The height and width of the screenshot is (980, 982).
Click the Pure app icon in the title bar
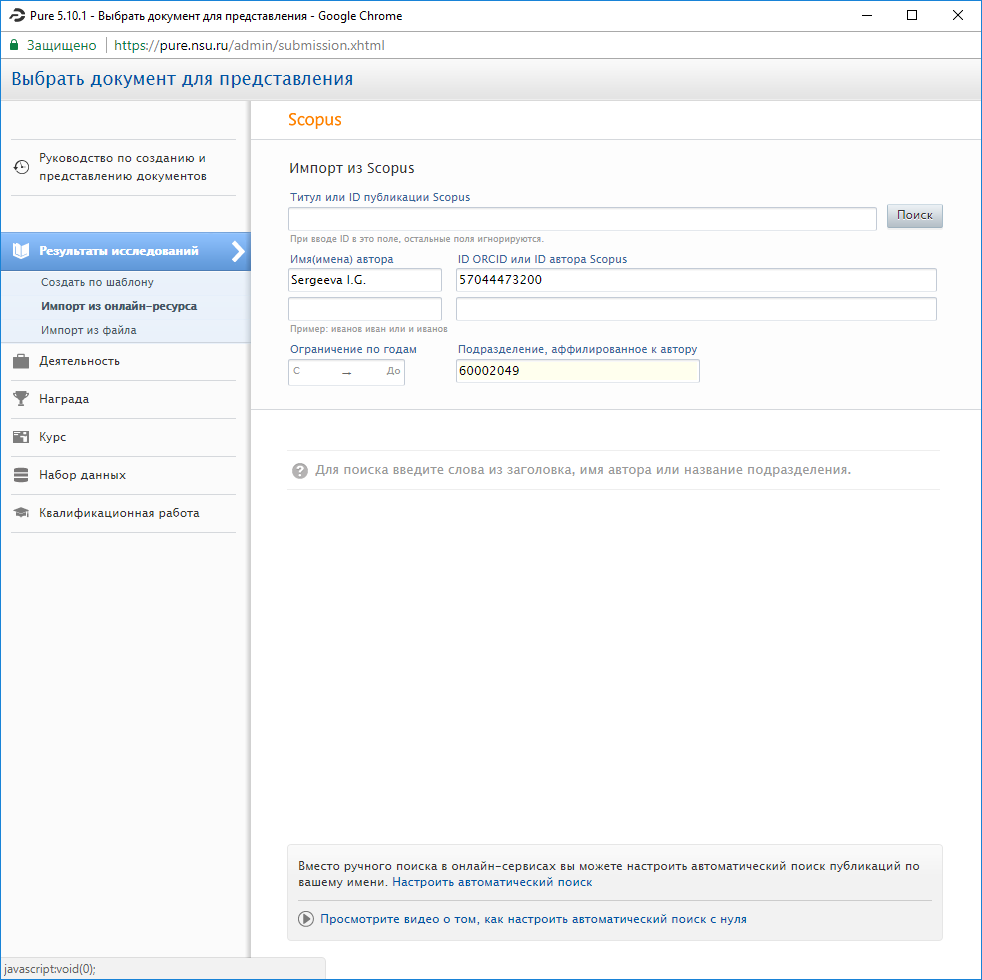[x=16, y=16]
